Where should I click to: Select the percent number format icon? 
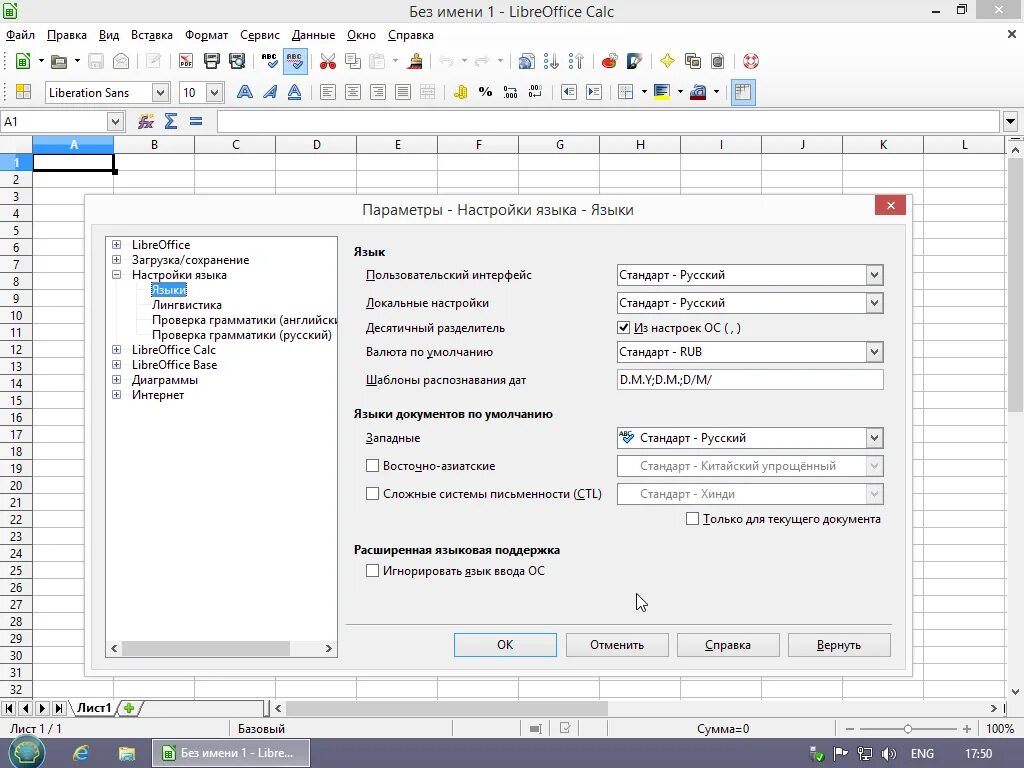pos(485,92)
